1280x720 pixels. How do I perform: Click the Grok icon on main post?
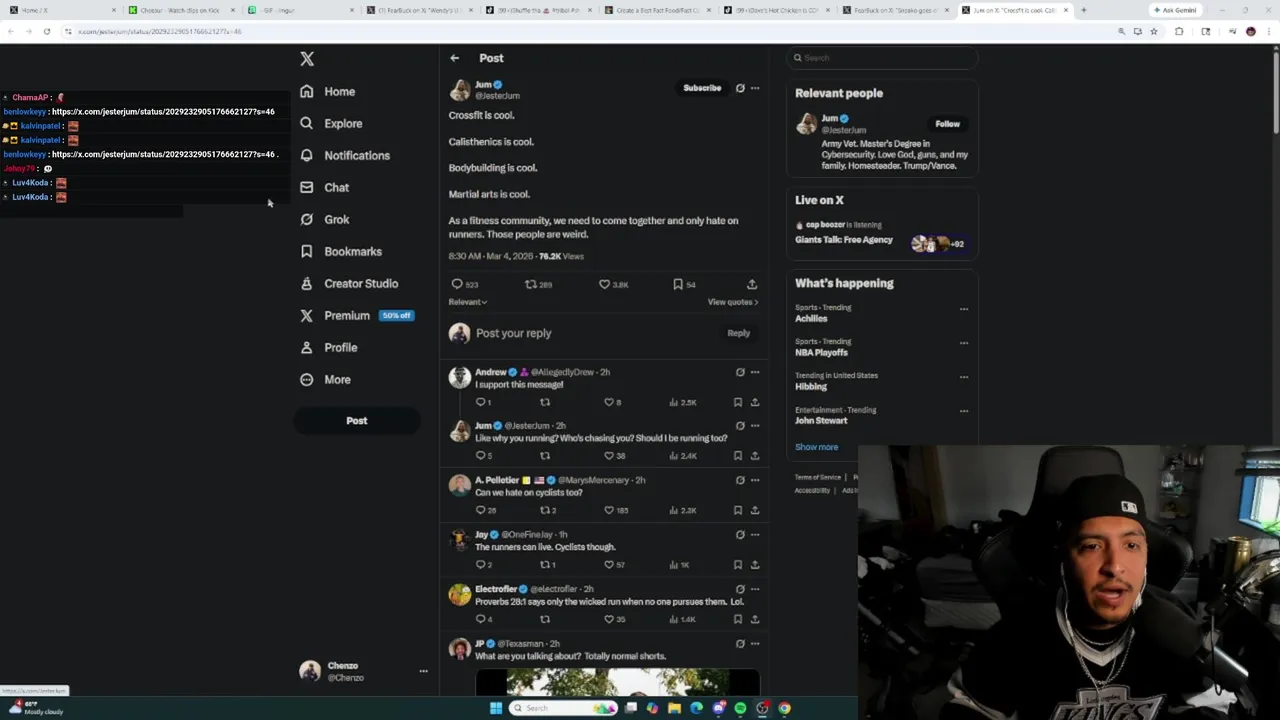[740, 88]
